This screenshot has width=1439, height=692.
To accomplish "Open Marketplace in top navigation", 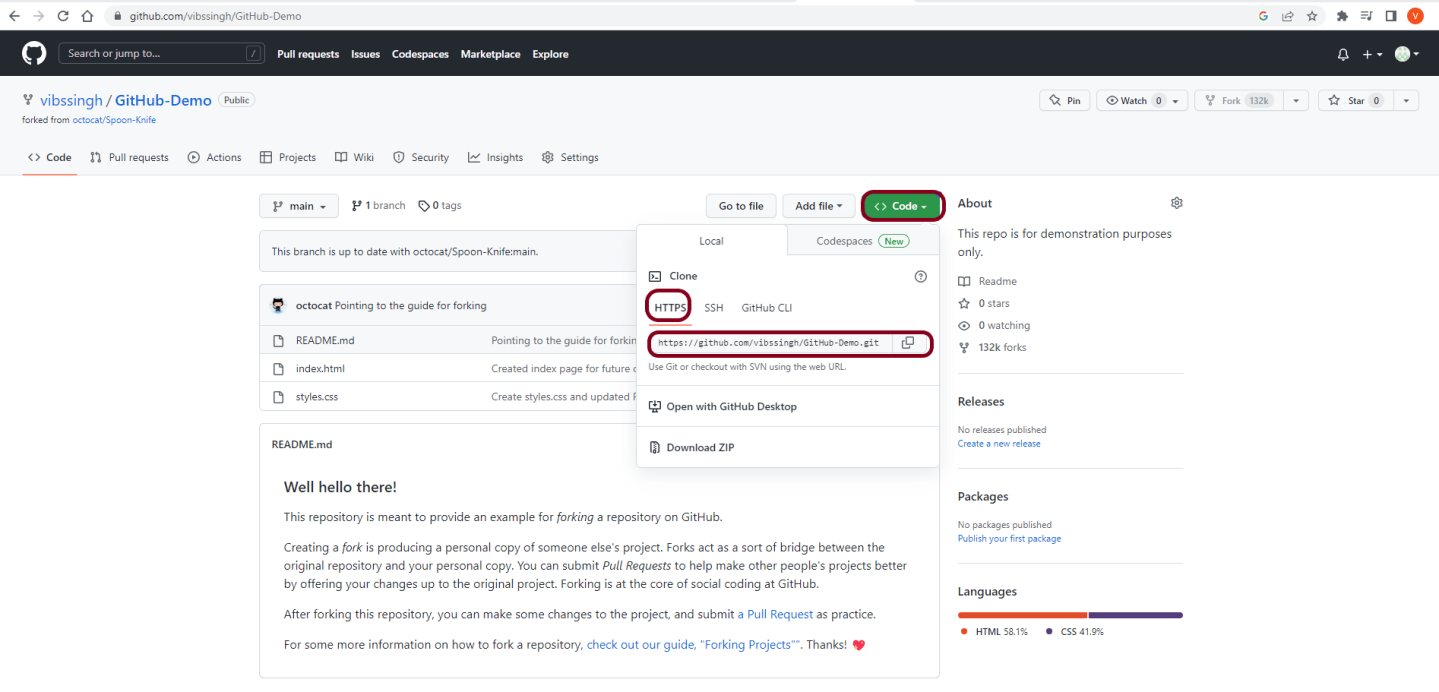I will pos(490,54).
